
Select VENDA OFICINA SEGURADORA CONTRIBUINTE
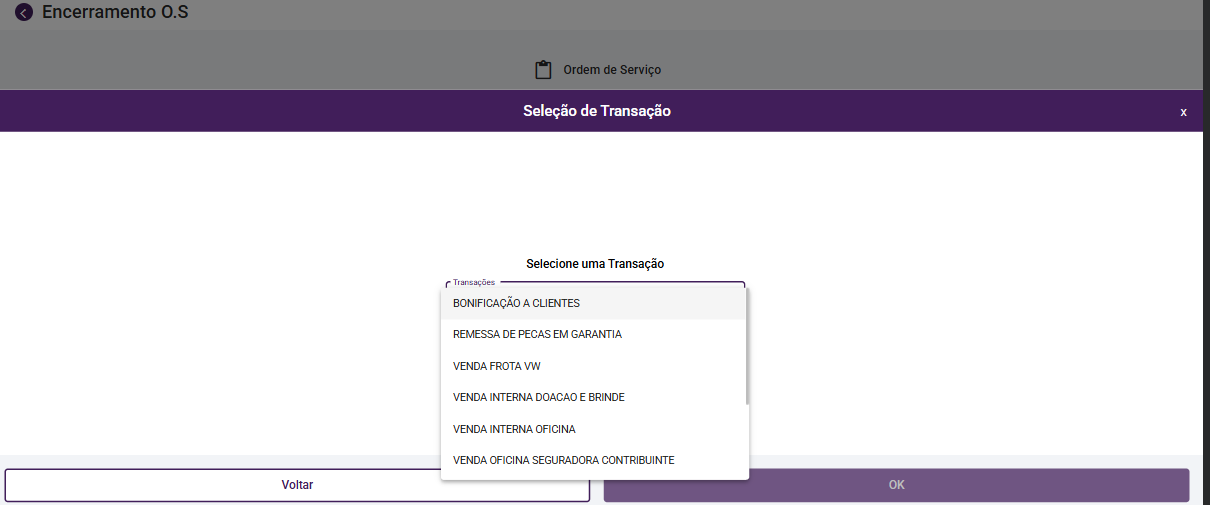click(563, 460)
